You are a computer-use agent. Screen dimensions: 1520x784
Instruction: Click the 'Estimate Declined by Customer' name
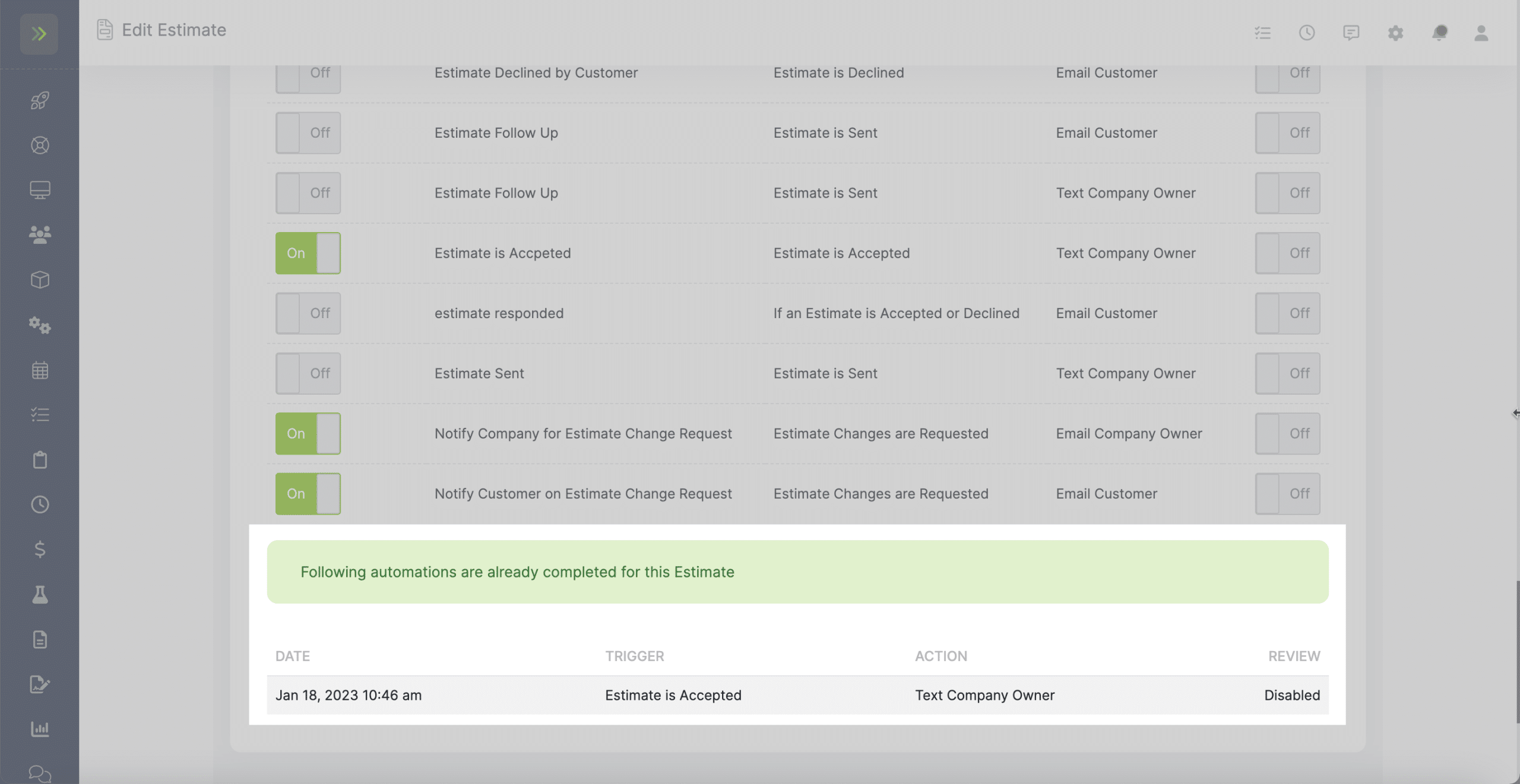click(x=536, y=72)
